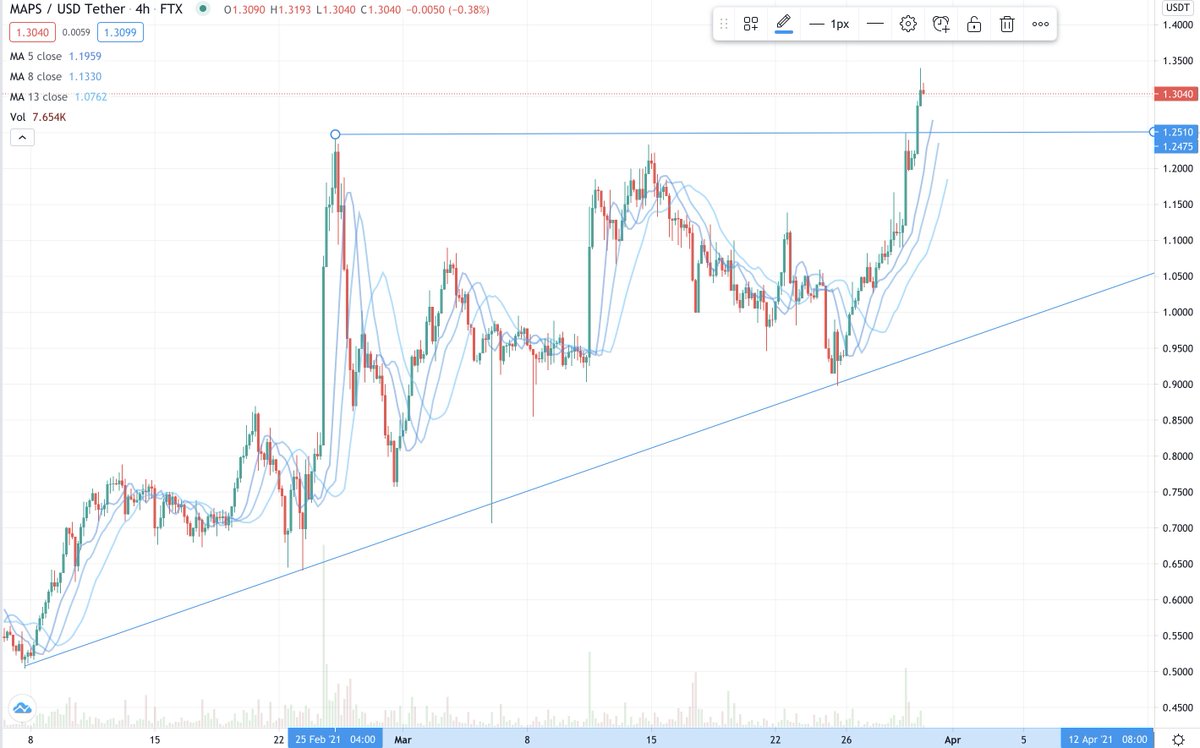Toggle the lock on the trend line drawing
The image size is (1200, 748).
[973, 23]
